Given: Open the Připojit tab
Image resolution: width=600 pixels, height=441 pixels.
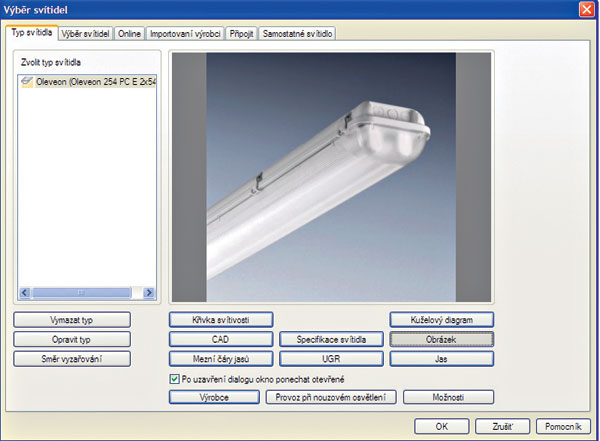Looking at the screenshot, I should 241,33.
